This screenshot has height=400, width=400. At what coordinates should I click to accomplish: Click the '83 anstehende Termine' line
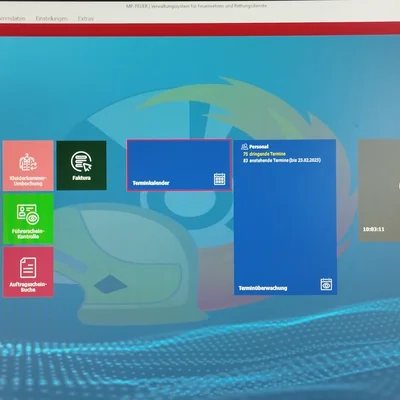[x=282, y=160]
